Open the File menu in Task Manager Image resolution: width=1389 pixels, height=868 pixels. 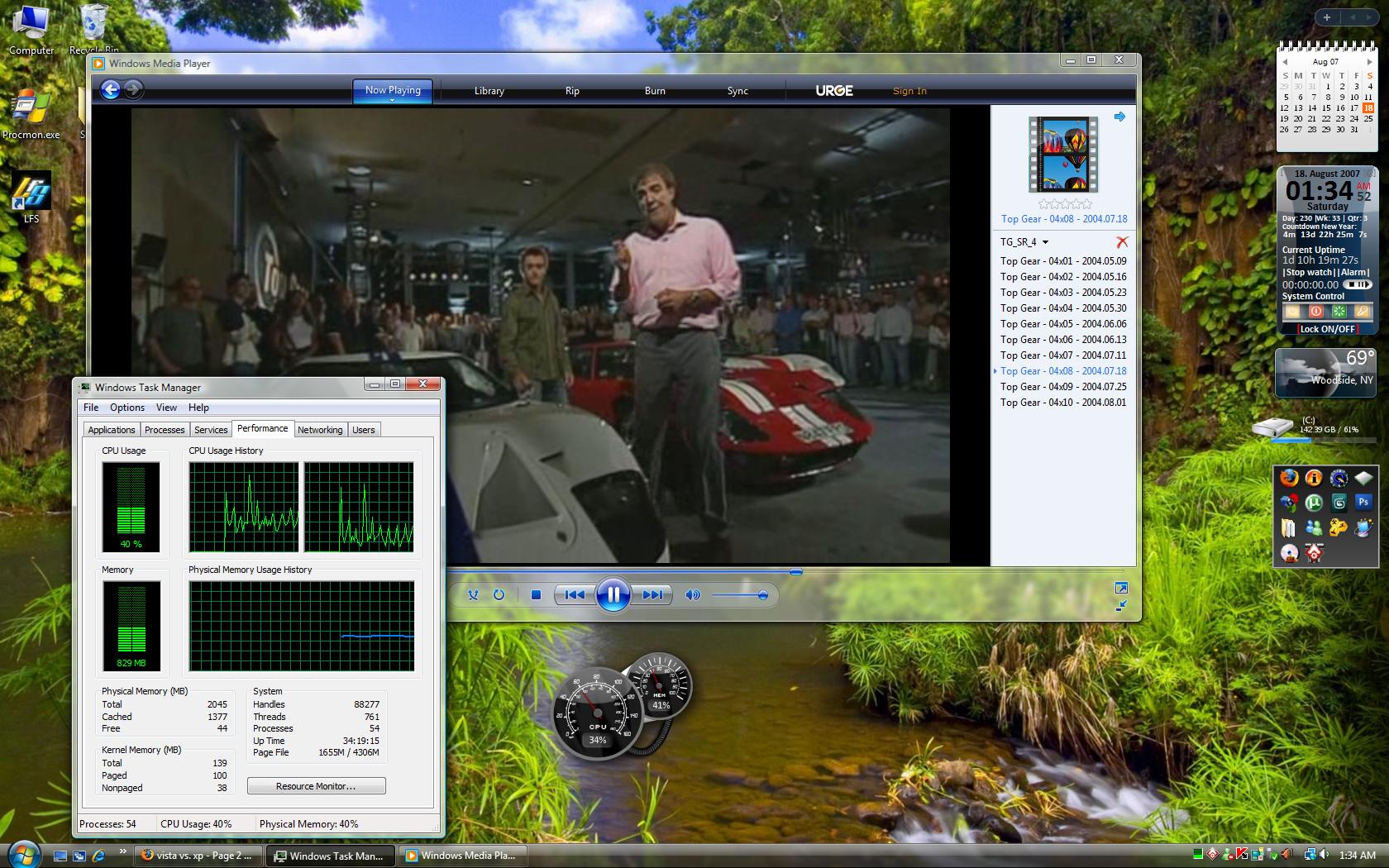pos(91,408)
